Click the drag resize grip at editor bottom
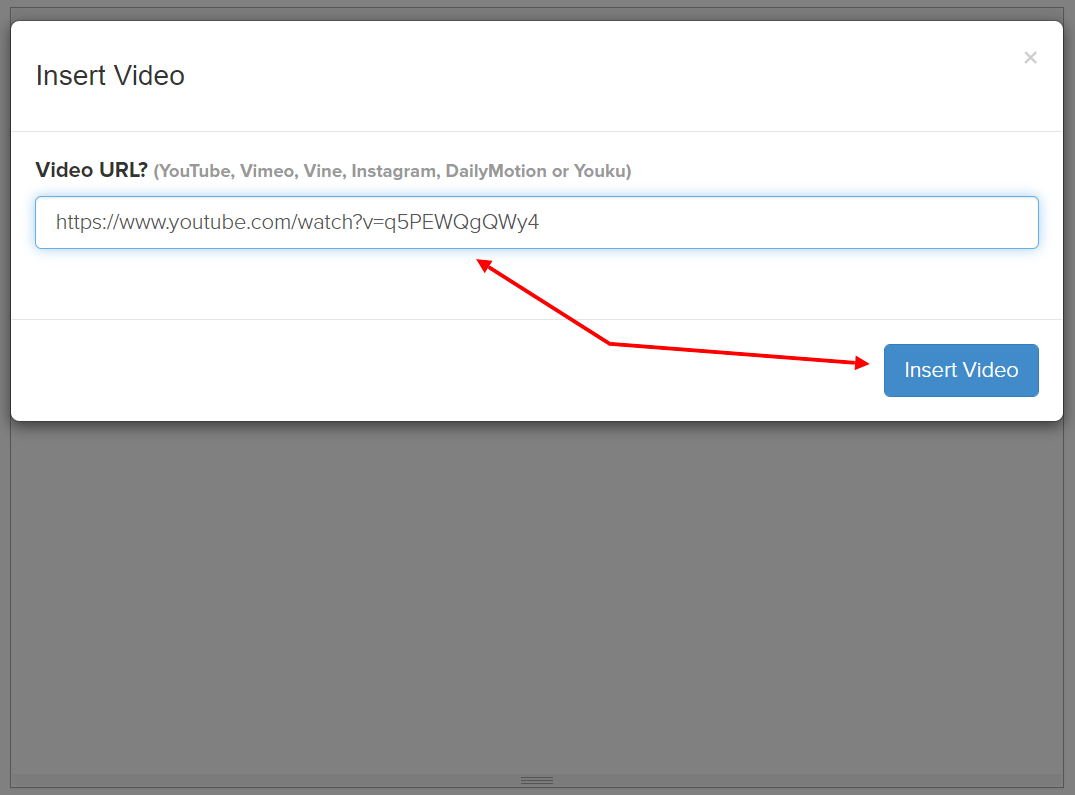 point(537,780)
